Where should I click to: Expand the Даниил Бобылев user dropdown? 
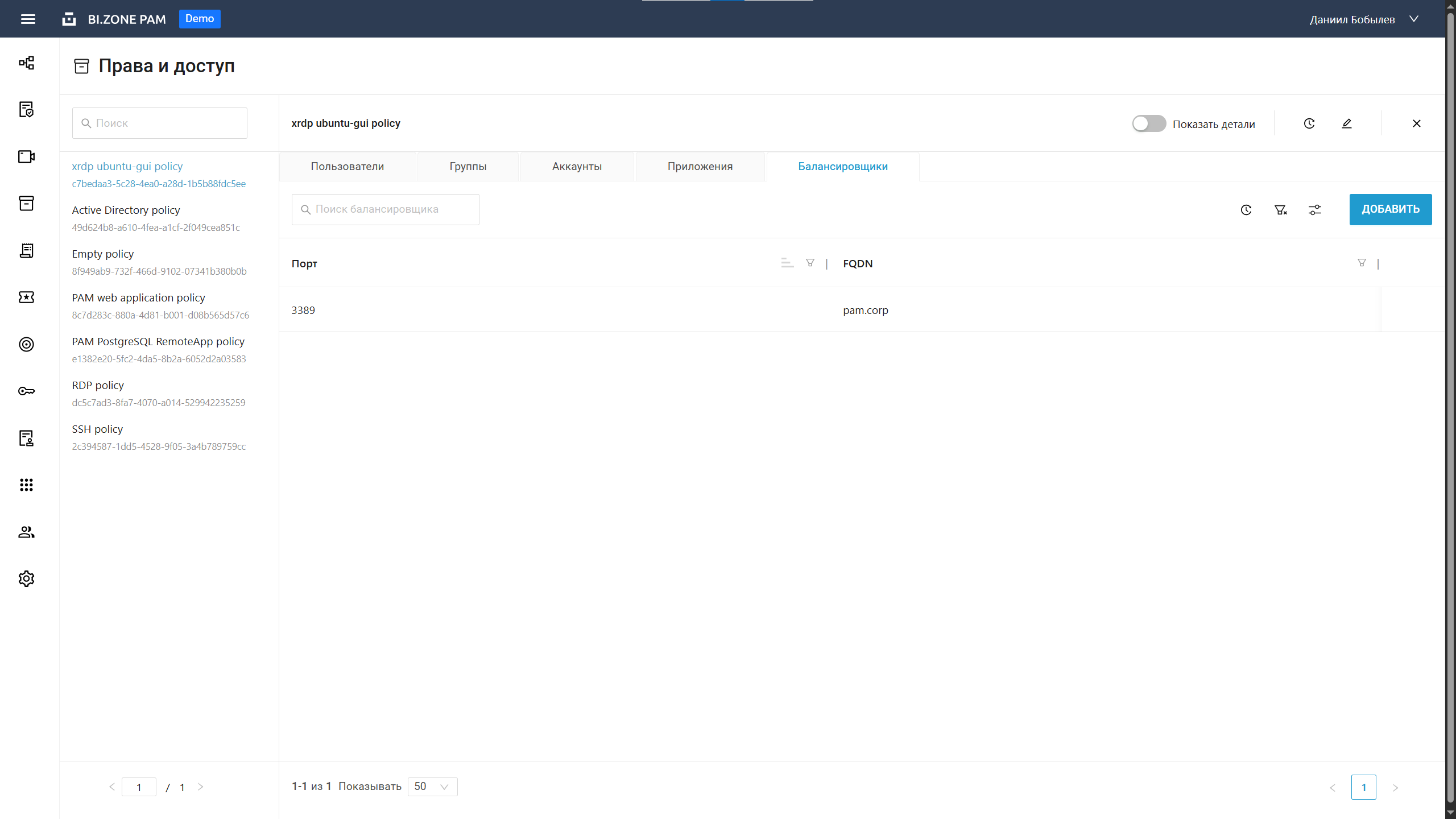(x=1414, y=19)
